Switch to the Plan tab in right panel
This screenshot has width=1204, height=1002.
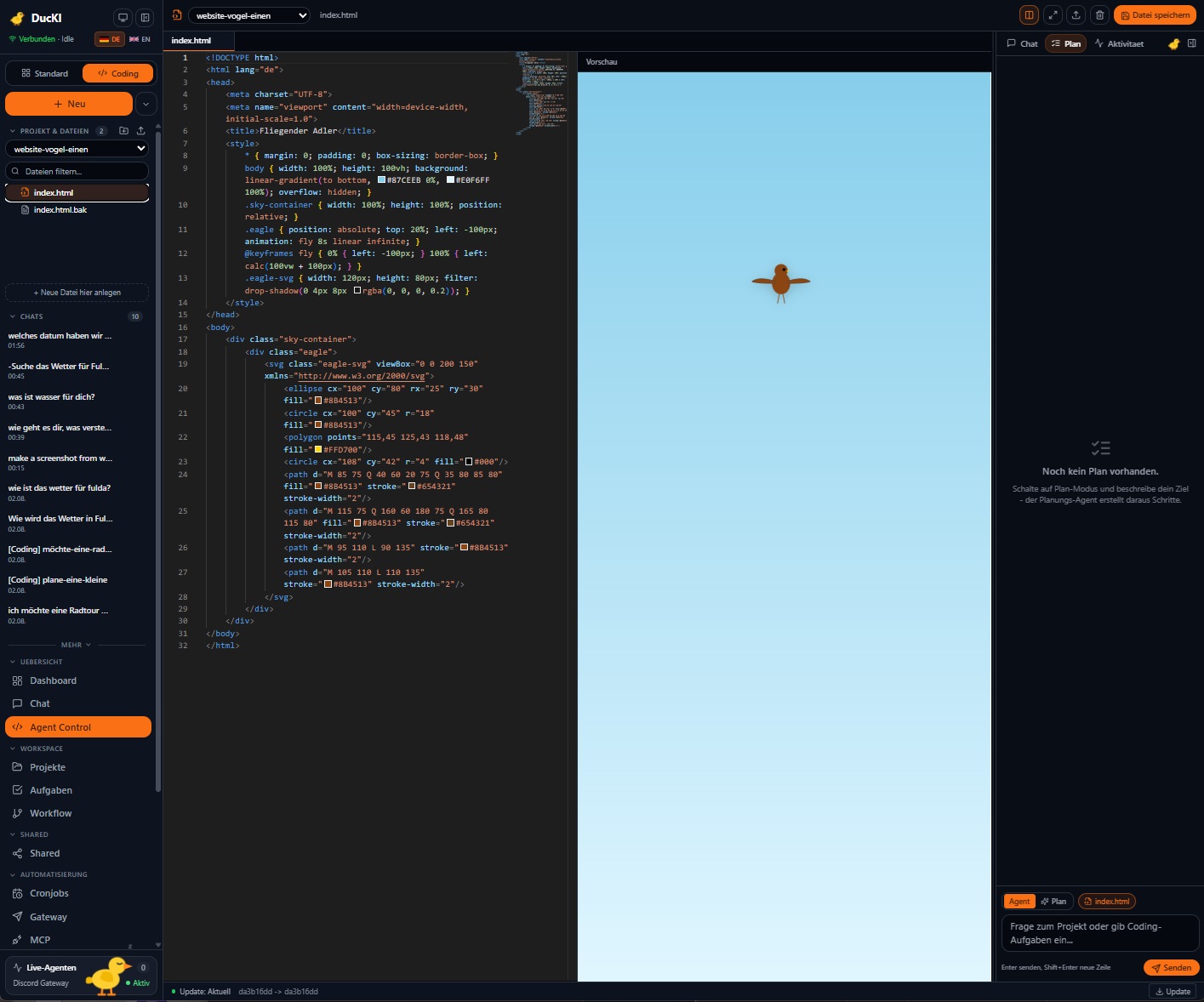[1066, 43]
